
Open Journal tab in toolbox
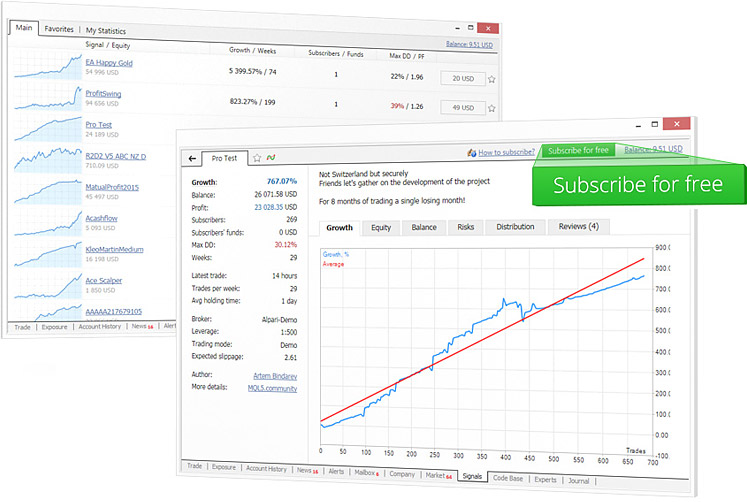[x=578, y=481]
